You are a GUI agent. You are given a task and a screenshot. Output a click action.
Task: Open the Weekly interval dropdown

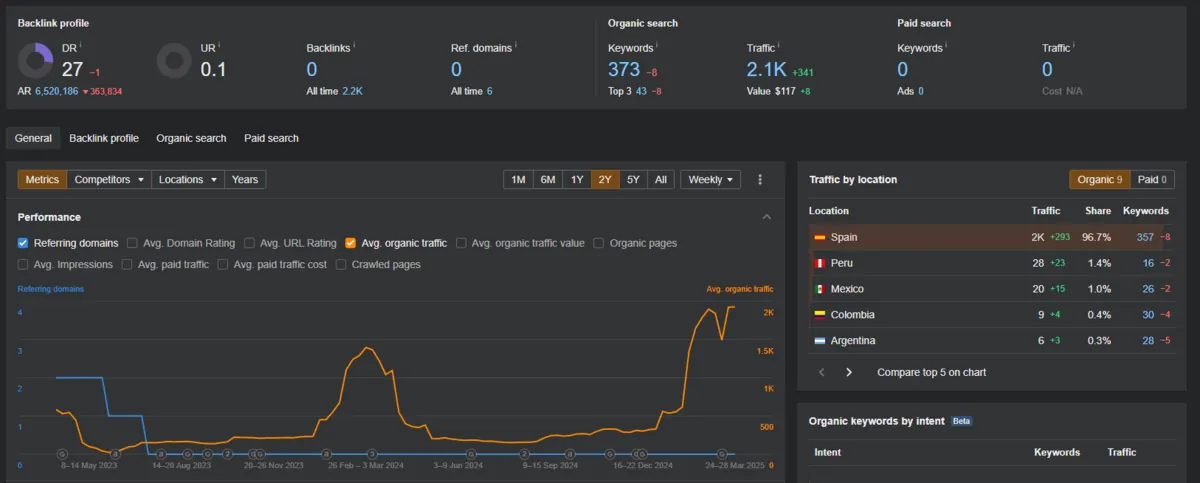click(711, 180)
